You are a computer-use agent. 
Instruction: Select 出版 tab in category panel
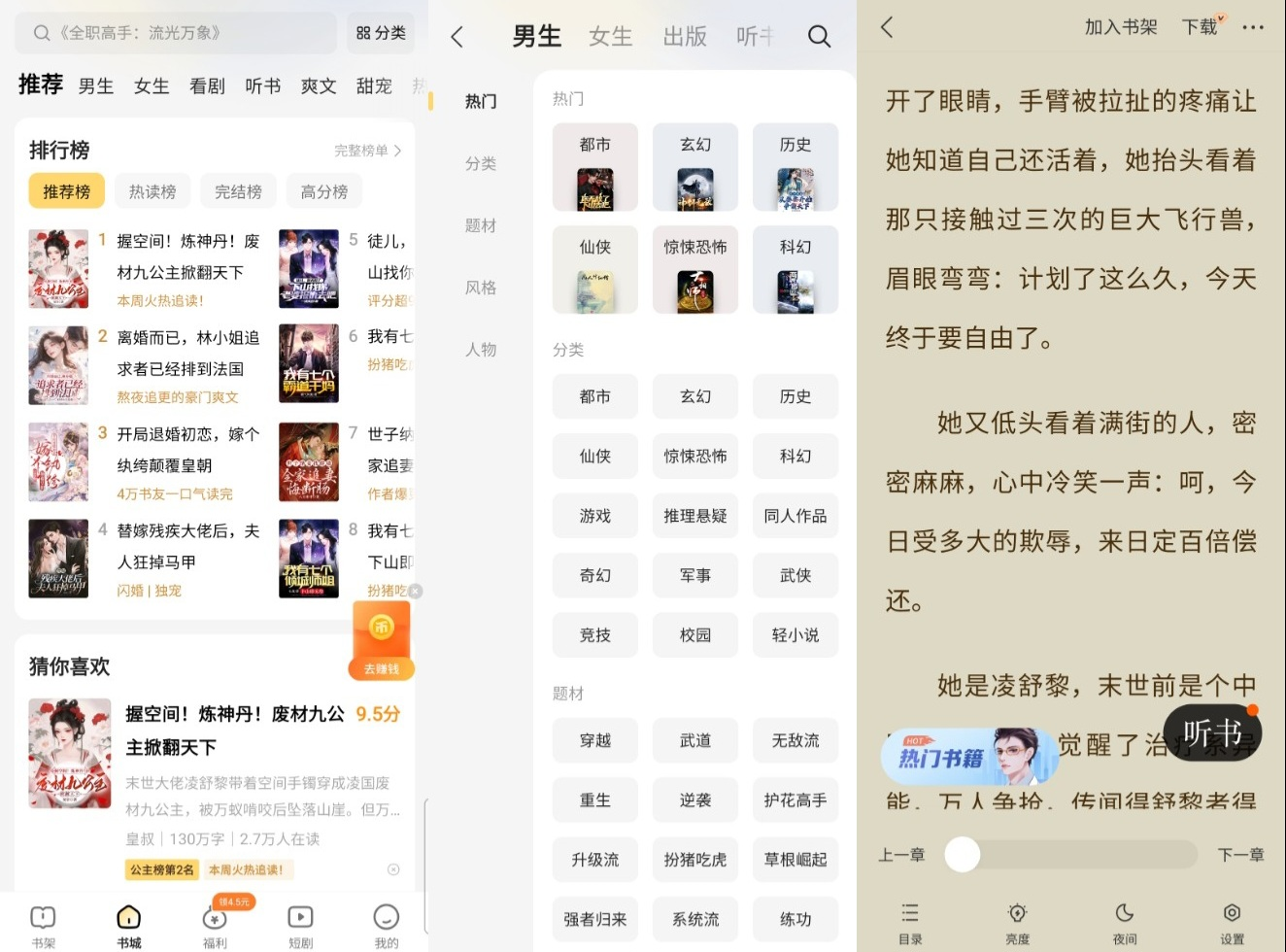(685, 37)
